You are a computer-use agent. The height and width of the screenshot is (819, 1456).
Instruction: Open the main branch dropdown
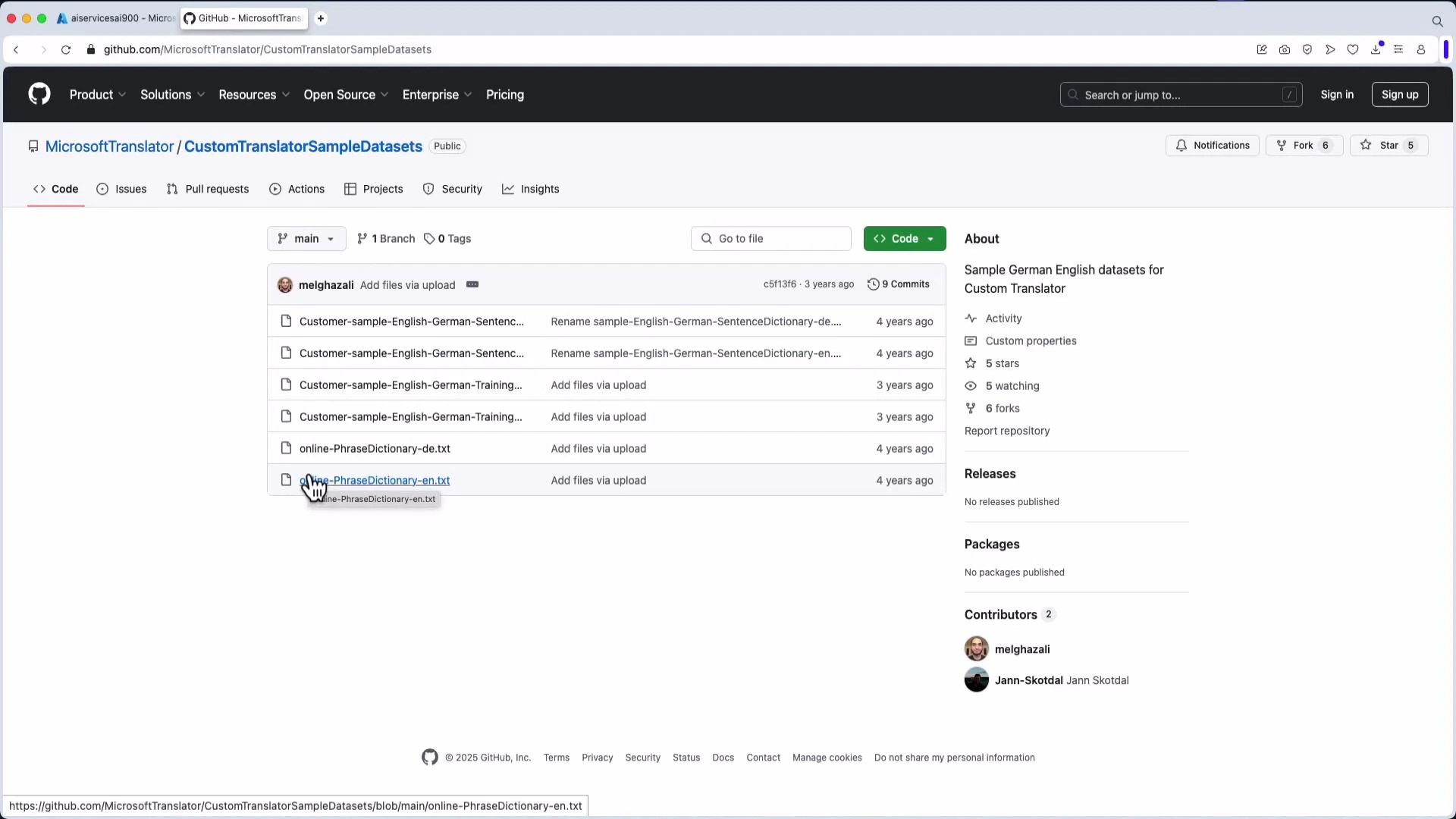306,238
